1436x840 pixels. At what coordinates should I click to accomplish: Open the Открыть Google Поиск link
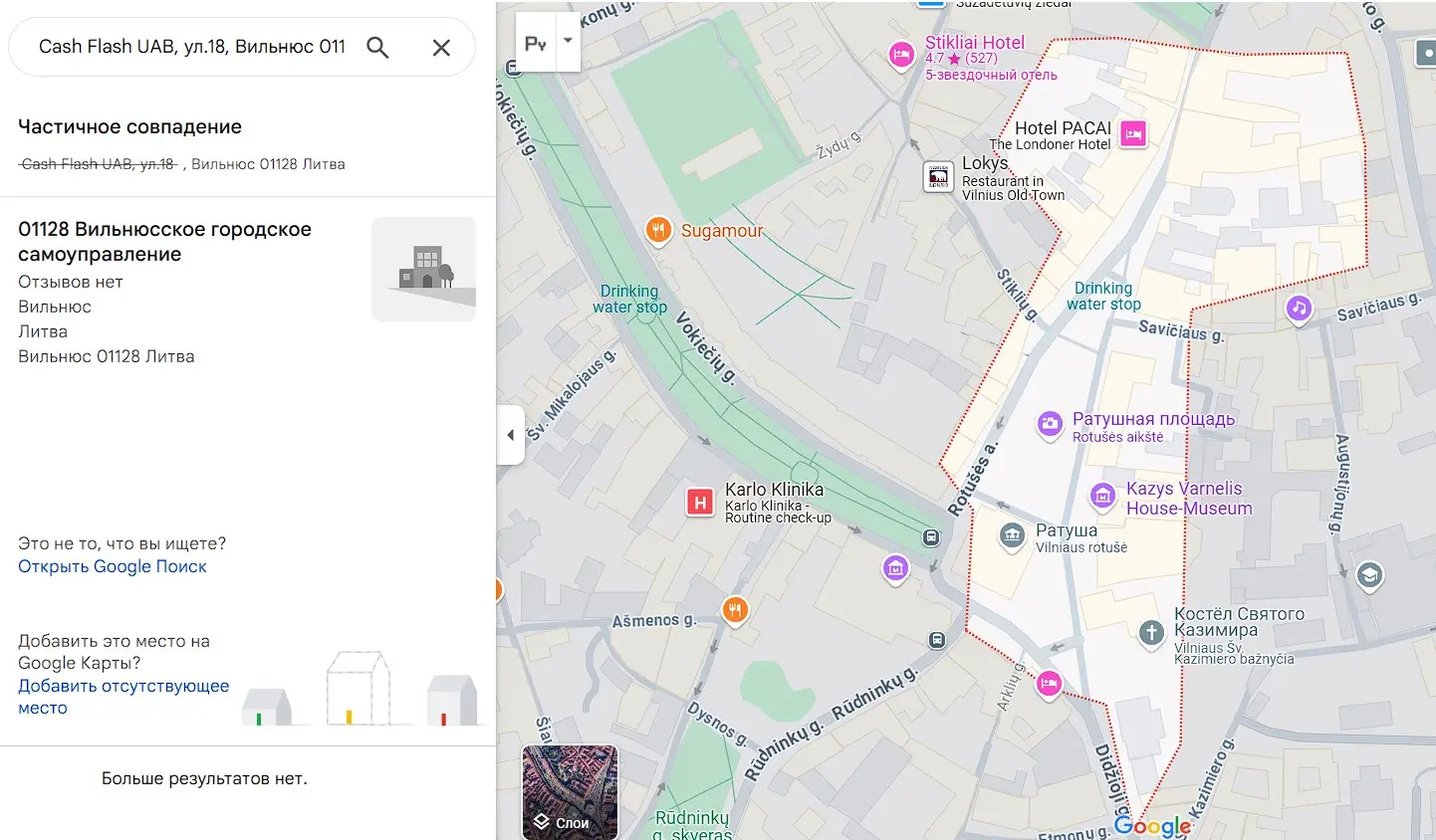tap(113, 566)
